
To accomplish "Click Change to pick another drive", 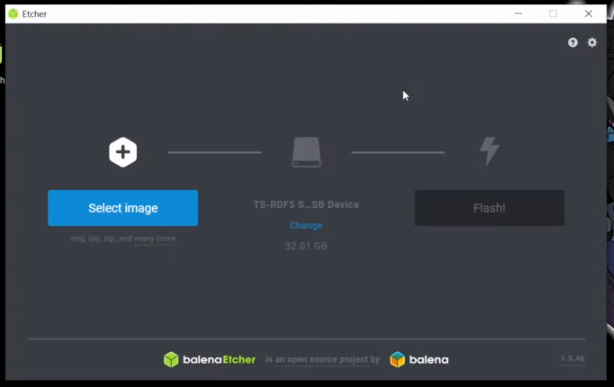I will [x=306, y=225].
